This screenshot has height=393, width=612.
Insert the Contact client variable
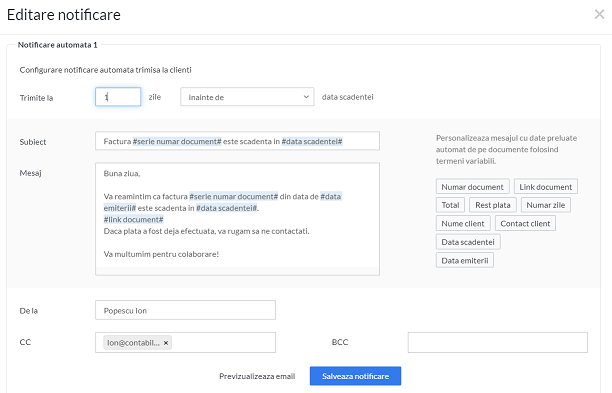tap(525, 223)
